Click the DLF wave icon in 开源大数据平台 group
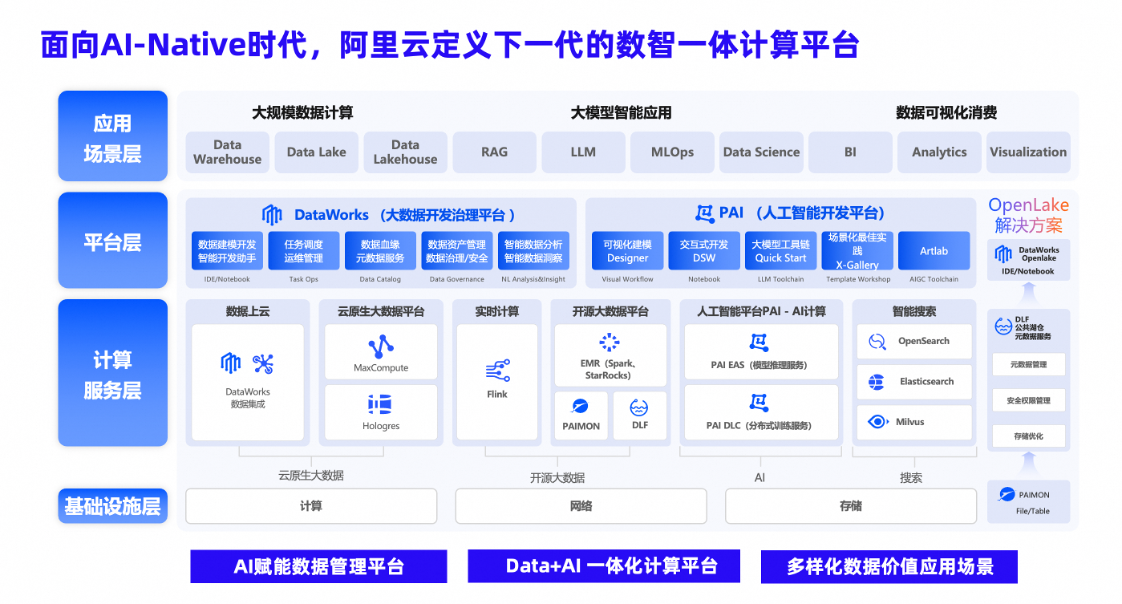 [x=639, y=407]
